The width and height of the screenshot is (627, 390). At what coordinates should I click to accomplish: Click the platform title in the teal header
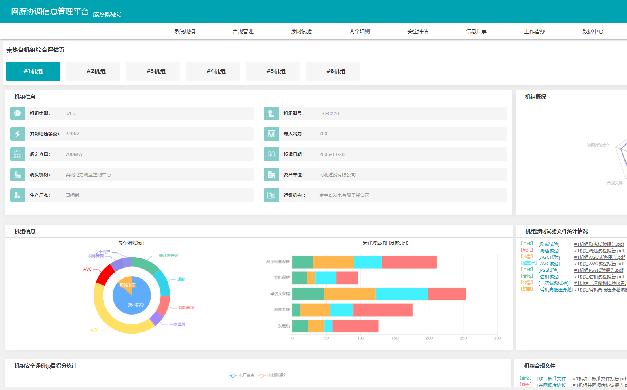point(49,12)
